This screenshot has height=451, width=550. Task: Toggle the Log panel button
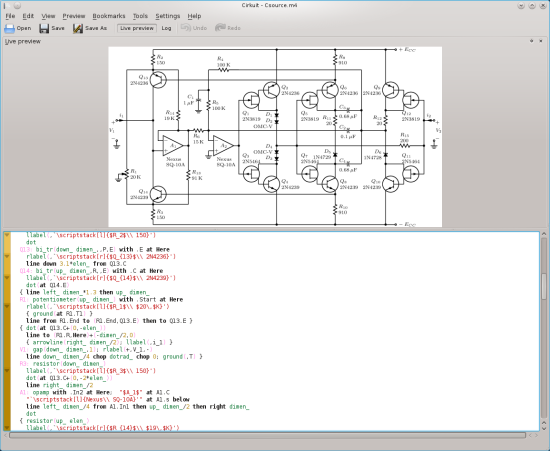(166, 28)
